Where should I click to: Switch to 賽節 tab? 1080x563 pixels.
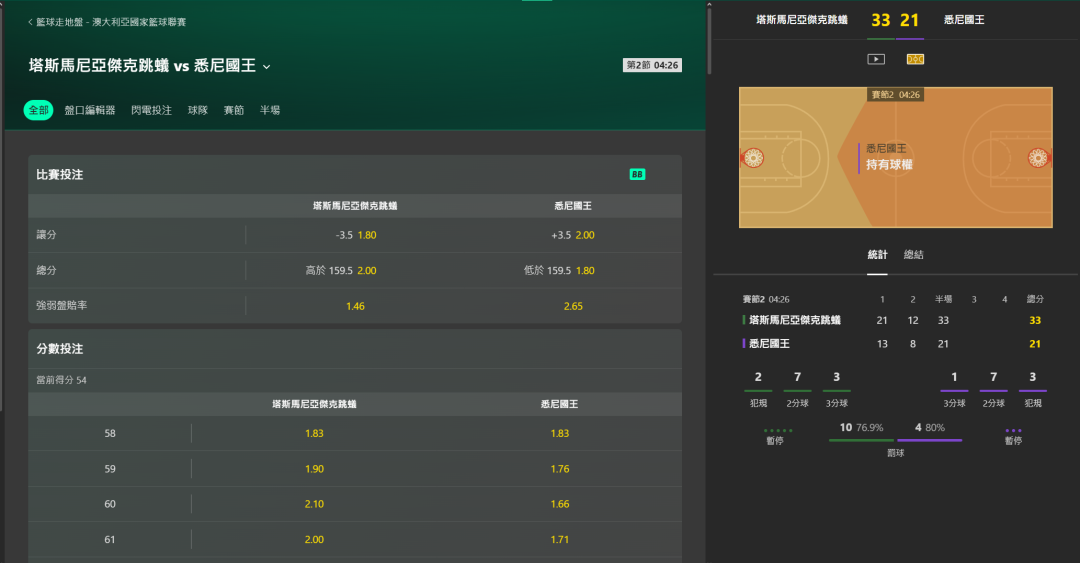pyautogui.click(x=233, y=110)
